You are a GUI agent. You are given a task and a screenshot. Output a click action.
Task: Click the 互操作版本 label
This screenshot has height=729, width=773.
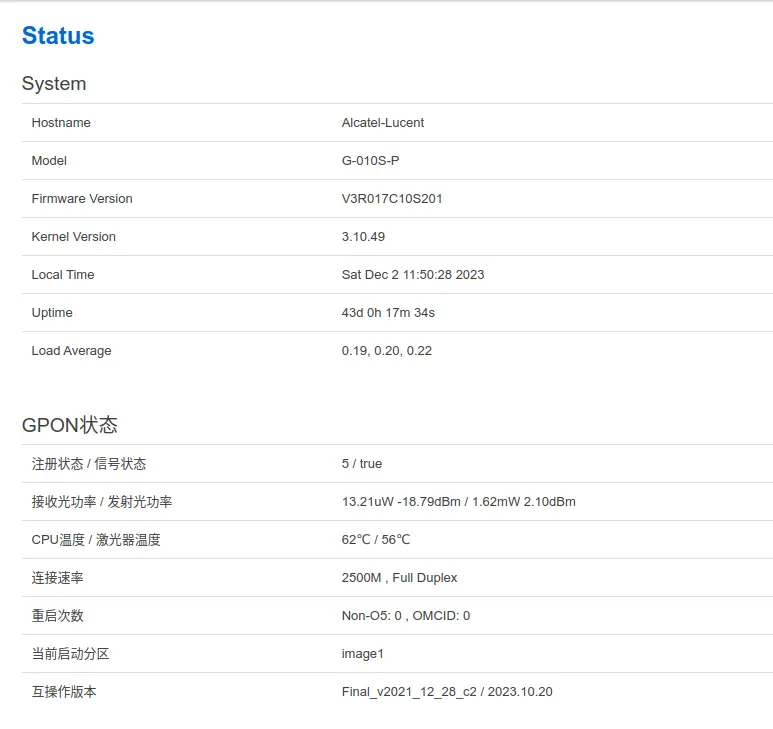64,692
